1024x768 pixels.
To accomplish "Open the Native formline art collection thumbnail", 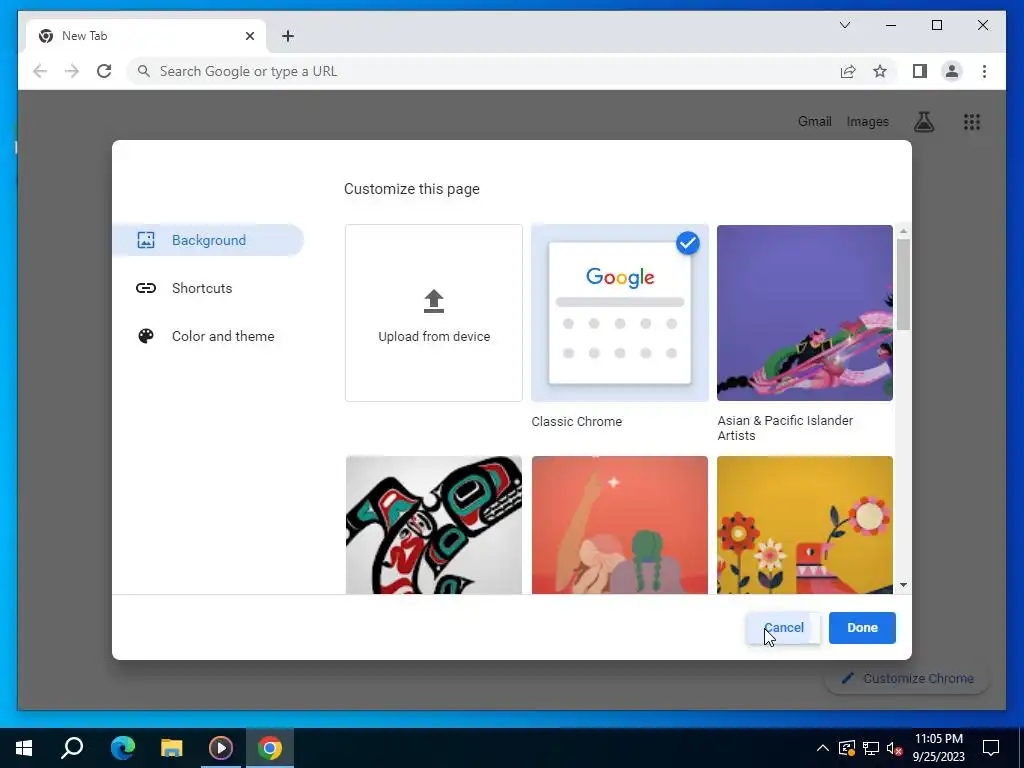I will click(x=434, y=525).
